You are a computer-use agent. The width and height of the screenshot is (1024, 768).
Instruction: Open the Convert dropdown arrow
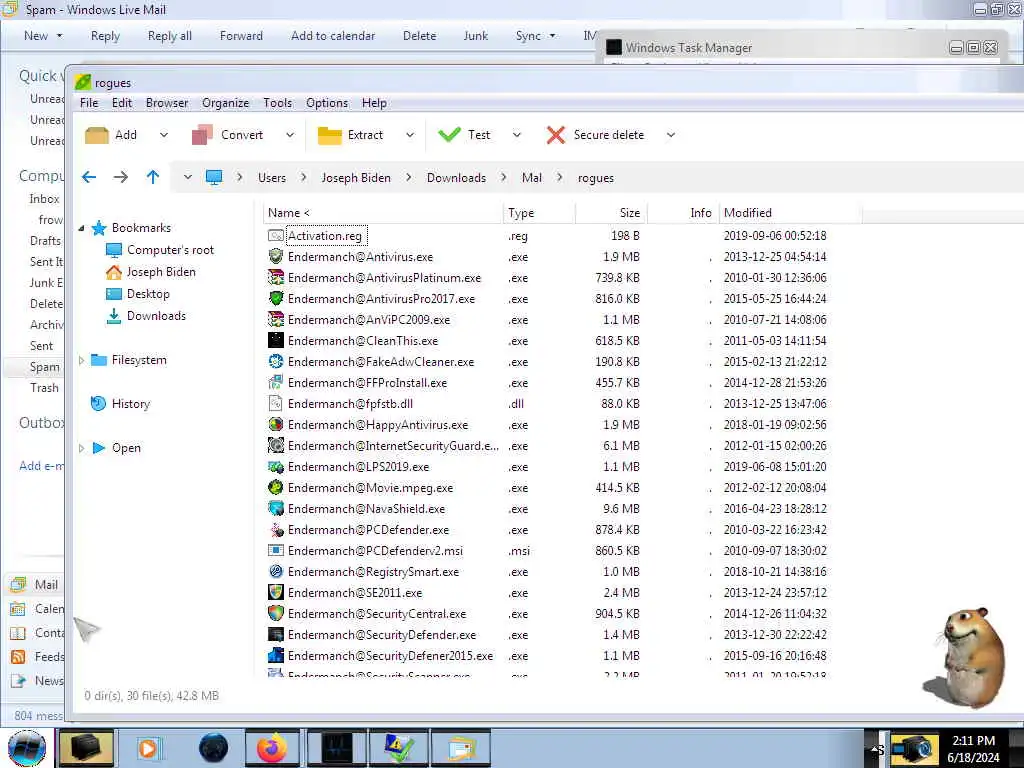pos(290,135)
